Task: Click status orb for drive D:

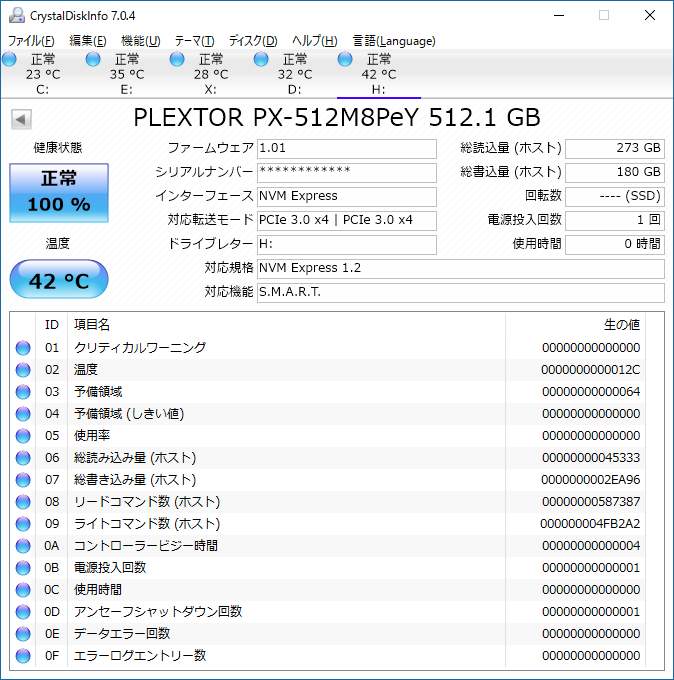Action: 261,59
